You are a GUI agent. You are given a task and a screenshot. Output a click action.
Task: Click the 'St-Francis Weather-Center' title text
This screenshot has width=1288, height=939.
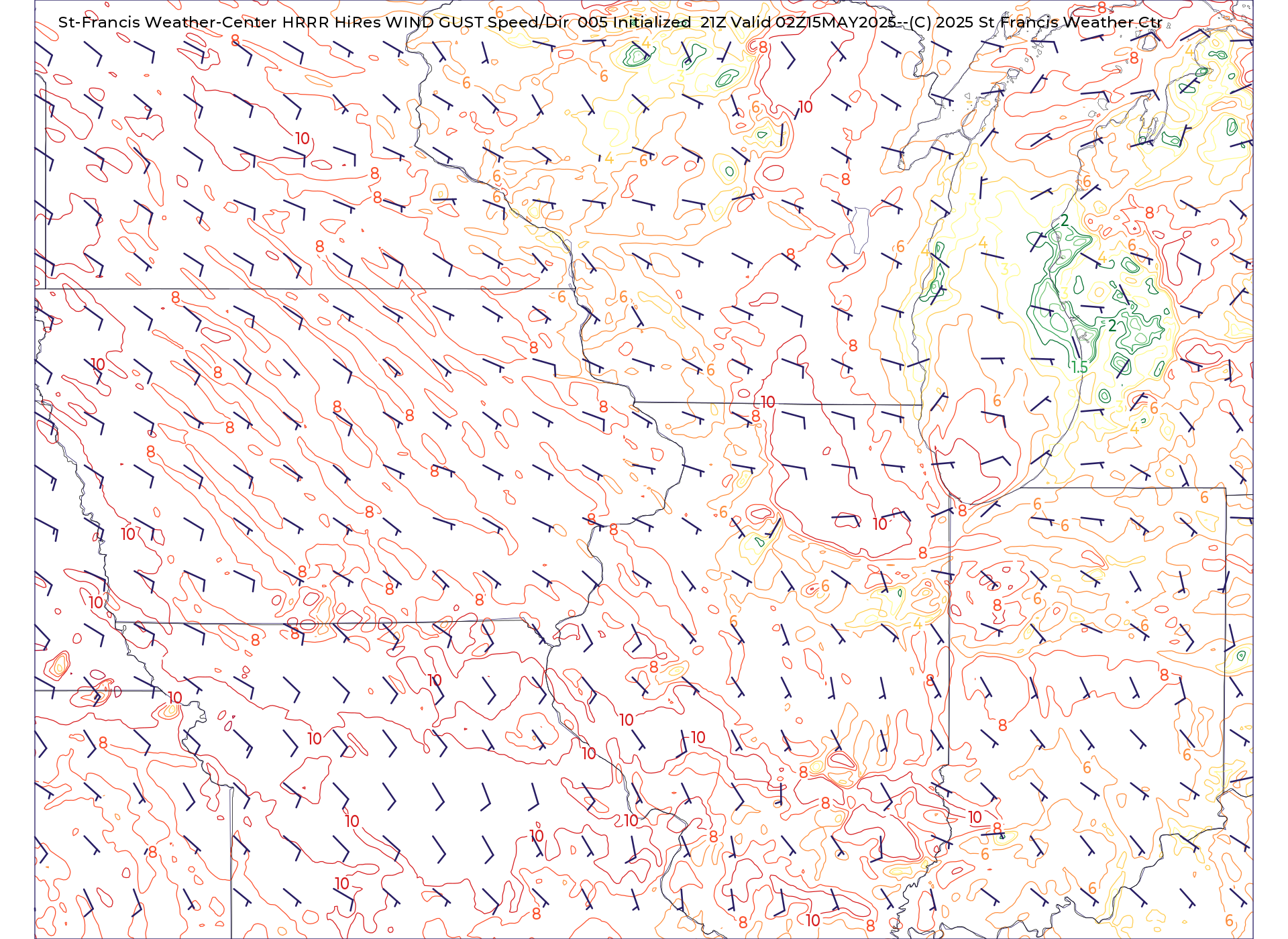pos(168,22)
